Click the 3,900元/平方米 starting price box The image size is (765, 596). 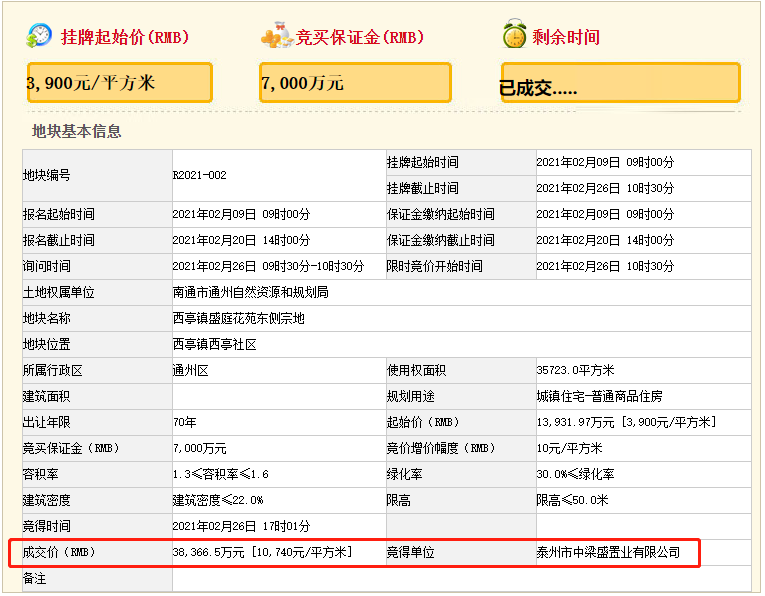point(120,83)
